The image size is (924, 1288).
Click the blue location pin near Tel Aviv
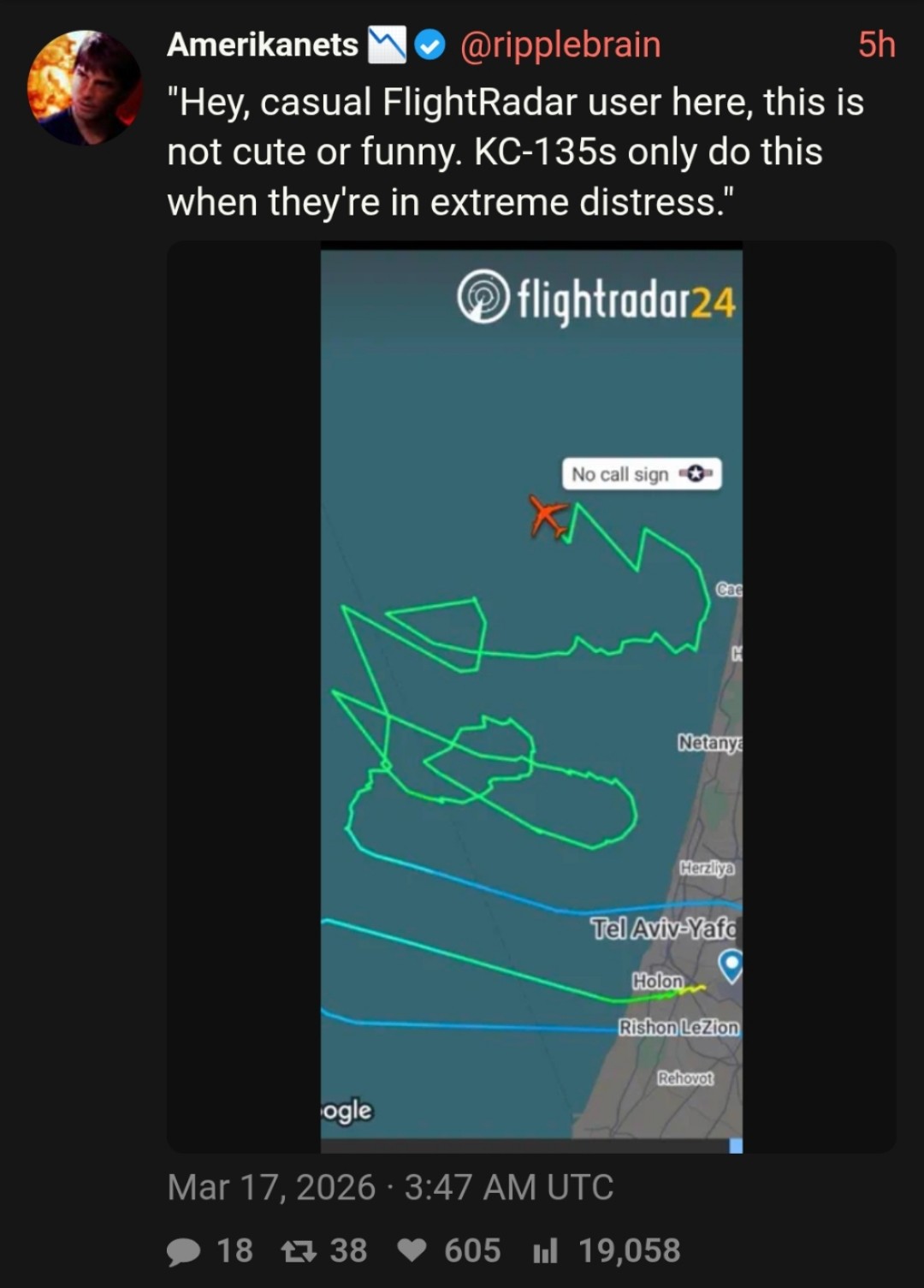(730, 965)
